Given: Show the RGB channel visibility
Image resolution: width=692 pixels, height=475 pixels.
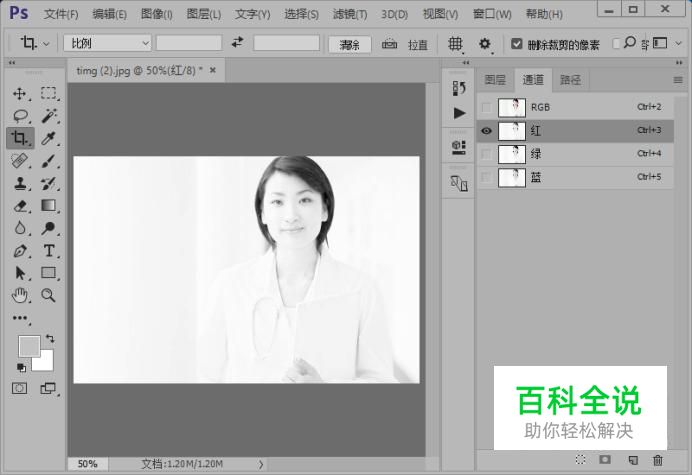Looking at the screenshot, I should [486, 107].
